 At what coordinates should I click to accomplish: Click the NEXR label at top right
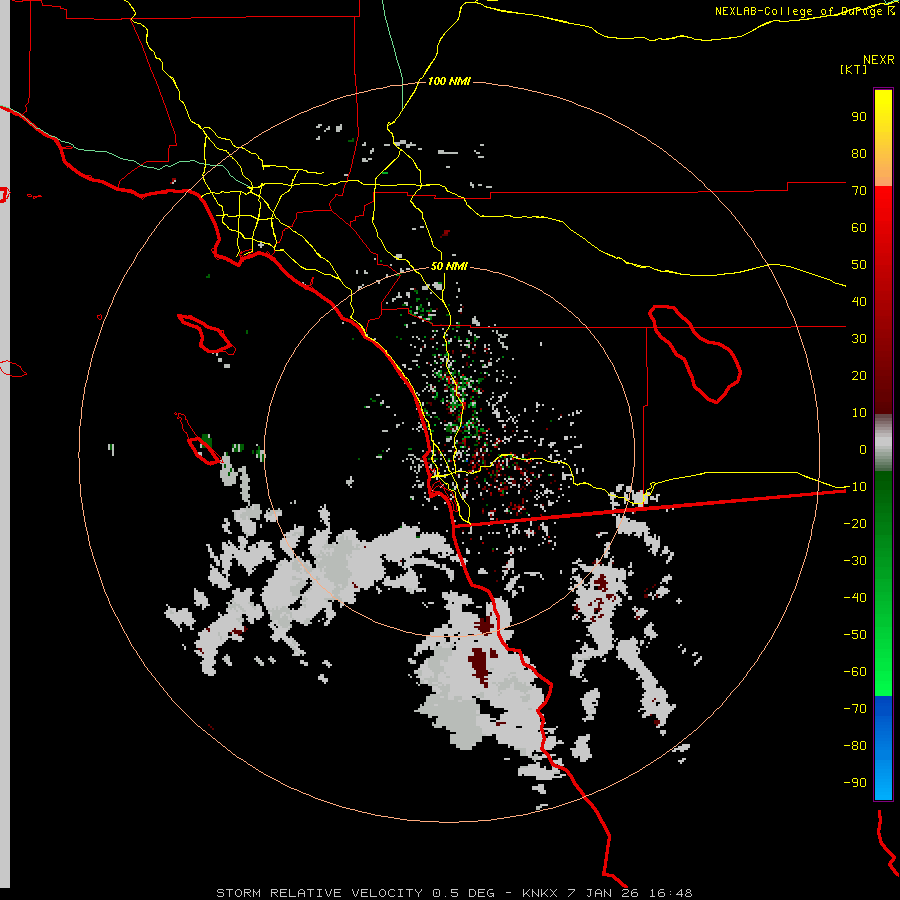pos(879,60)
